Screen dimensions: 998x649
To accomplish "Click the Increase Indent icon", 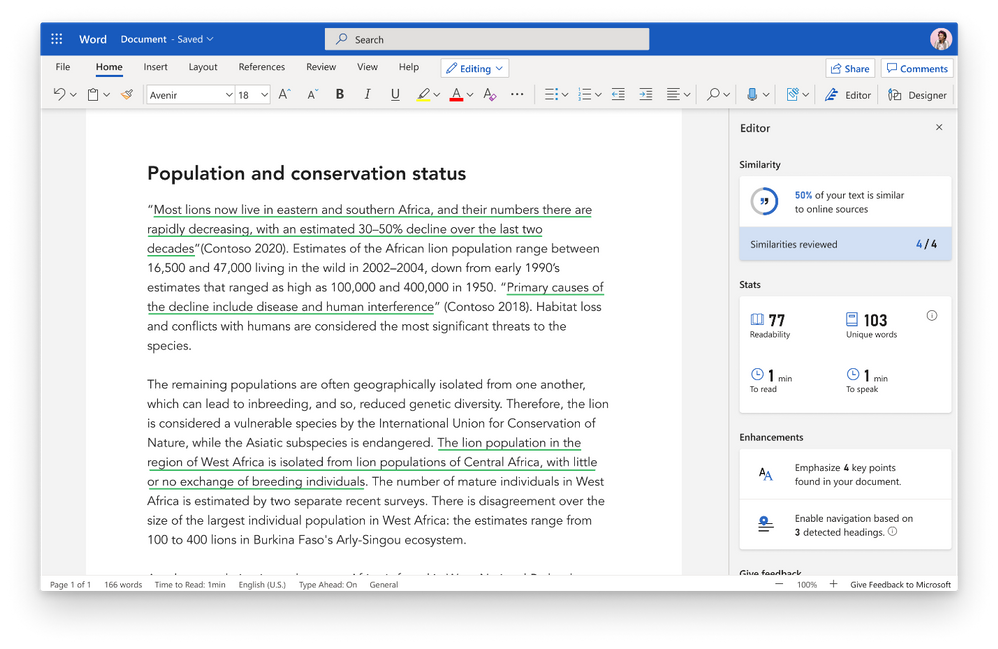I will click(646, 94).
